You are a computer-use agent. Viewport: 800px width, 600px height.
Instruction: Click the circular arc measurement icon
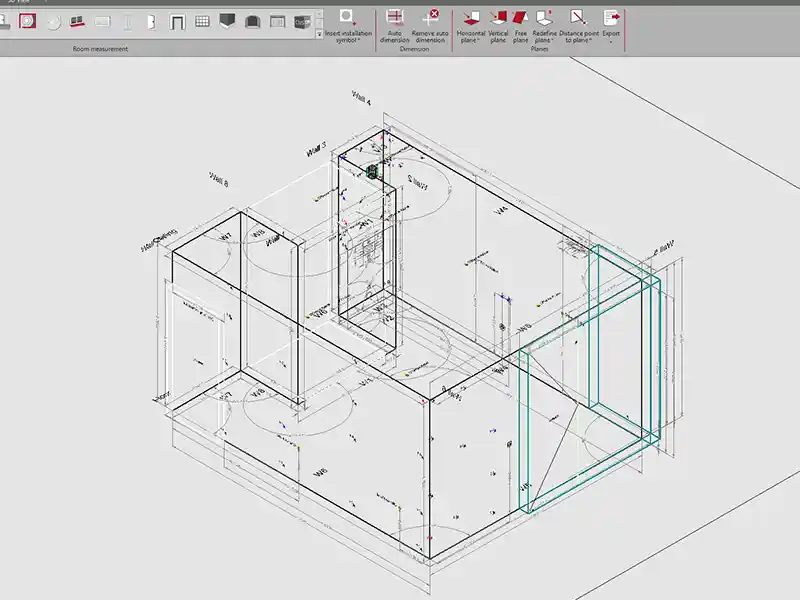pyautogui.click(x=53, y=21)
